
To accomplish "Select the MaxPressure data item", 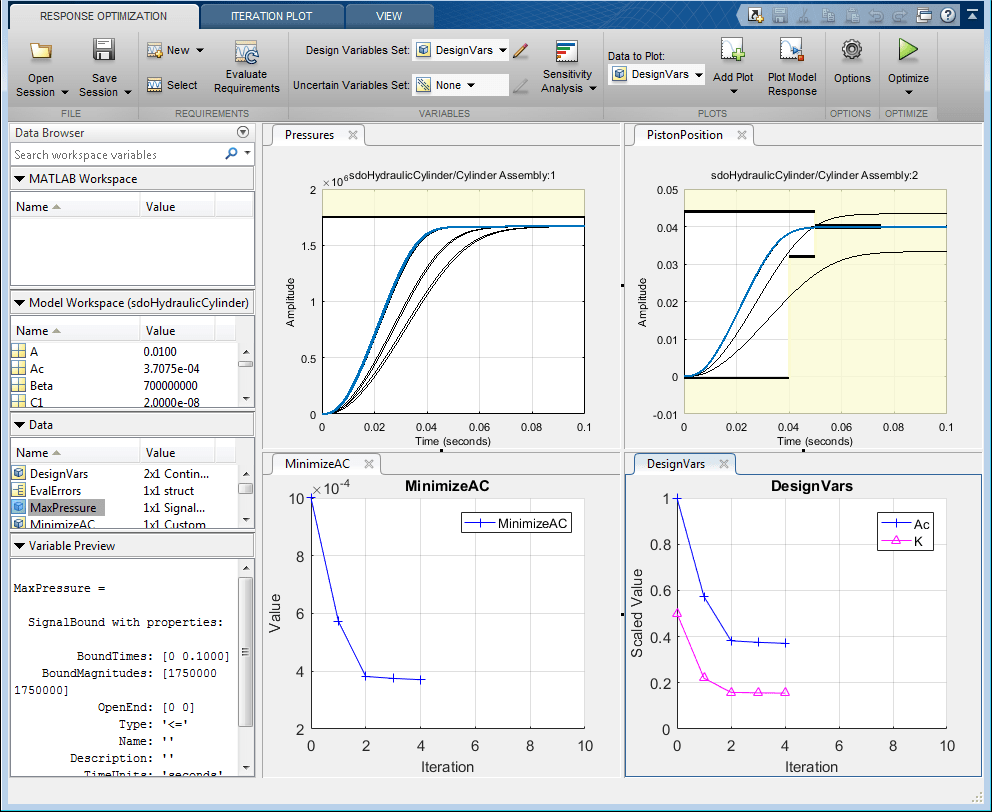I will click(x=62, y=508).
